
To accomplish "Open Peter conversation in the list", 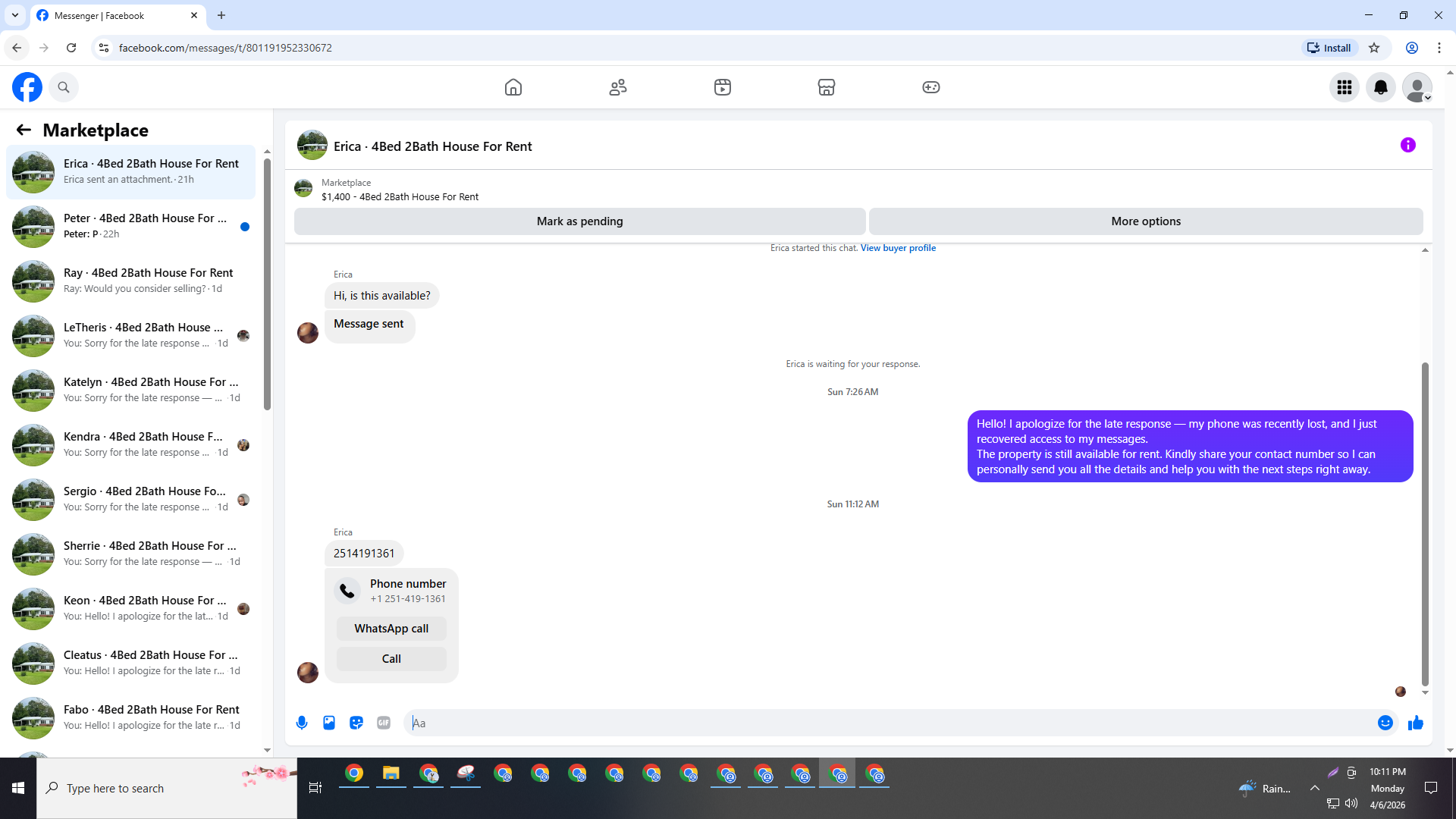I will [x=131, y=226].
